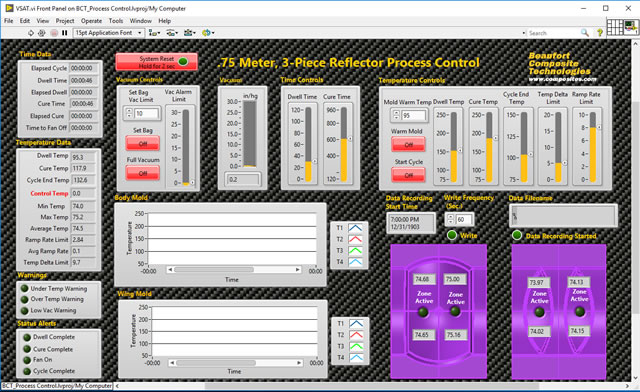
Task: Toggle the Set Bag Off switch
Action: pyautogui.click(x=143, y=143)
